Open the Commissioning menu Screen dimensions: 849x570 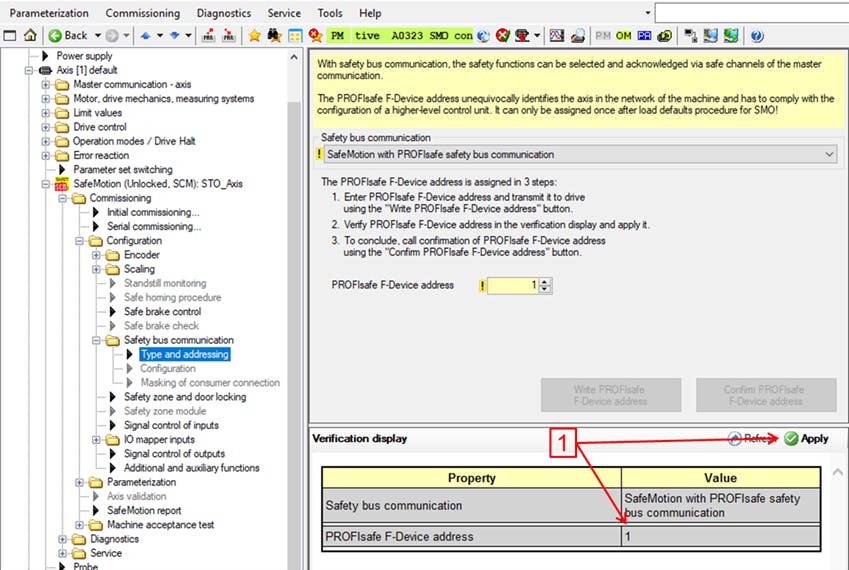click(142, 13)
